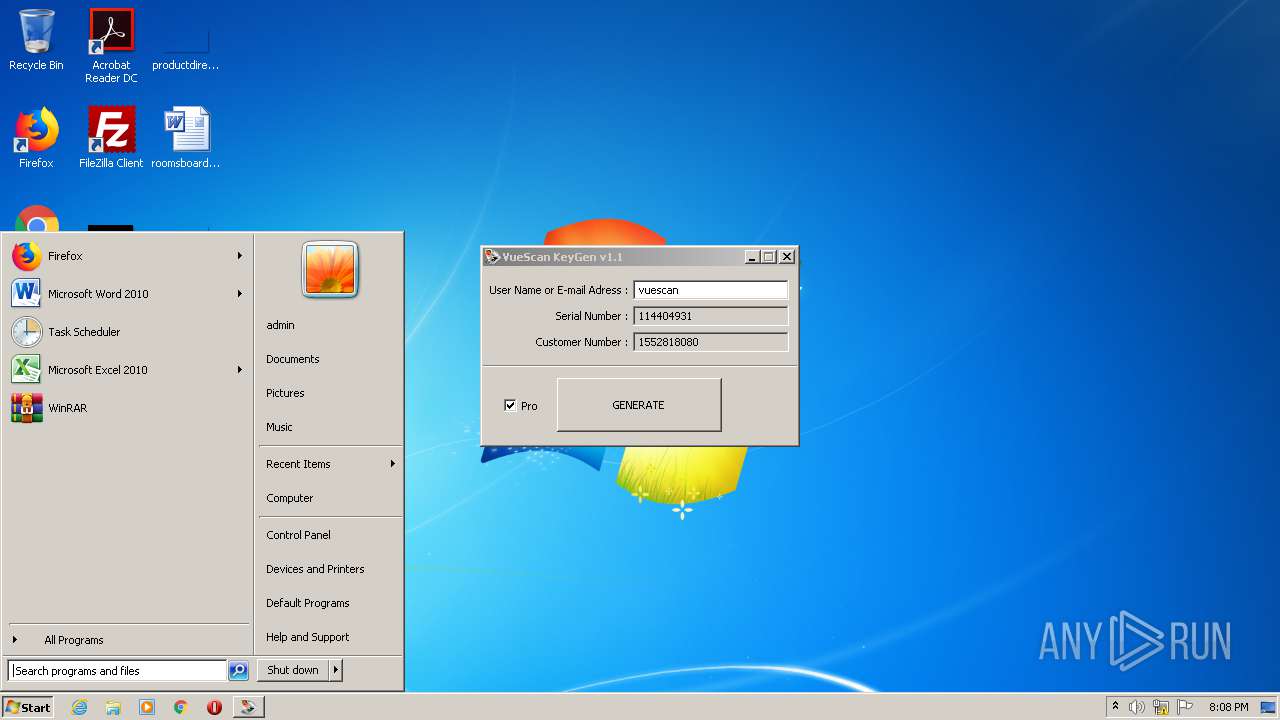This screenshot has height=720, width=1280.
Task: Click the search magnifier button
Action: [x=238, y=671]
